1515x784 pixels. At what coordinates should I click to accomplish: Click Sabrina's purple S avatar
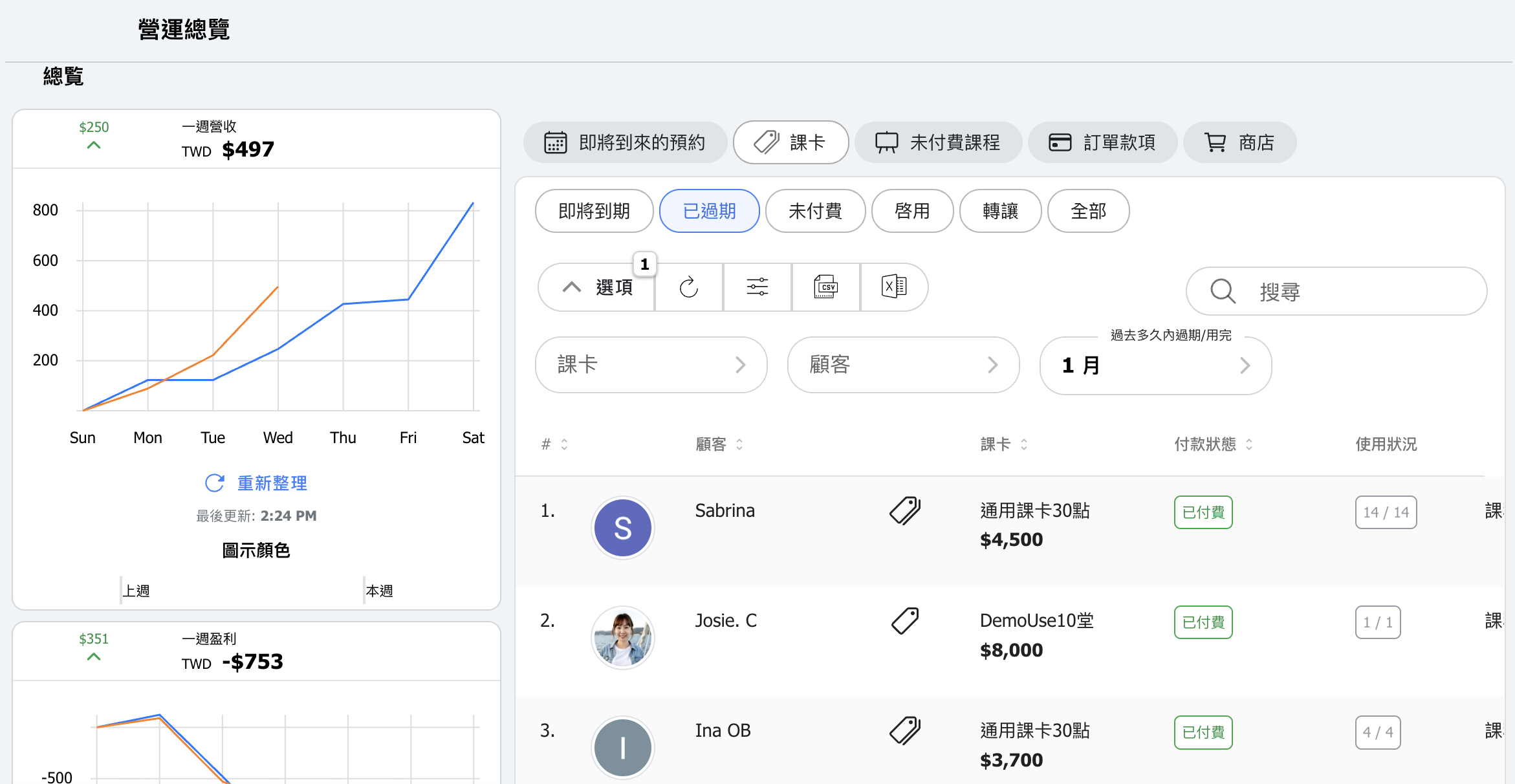(622, 528)
